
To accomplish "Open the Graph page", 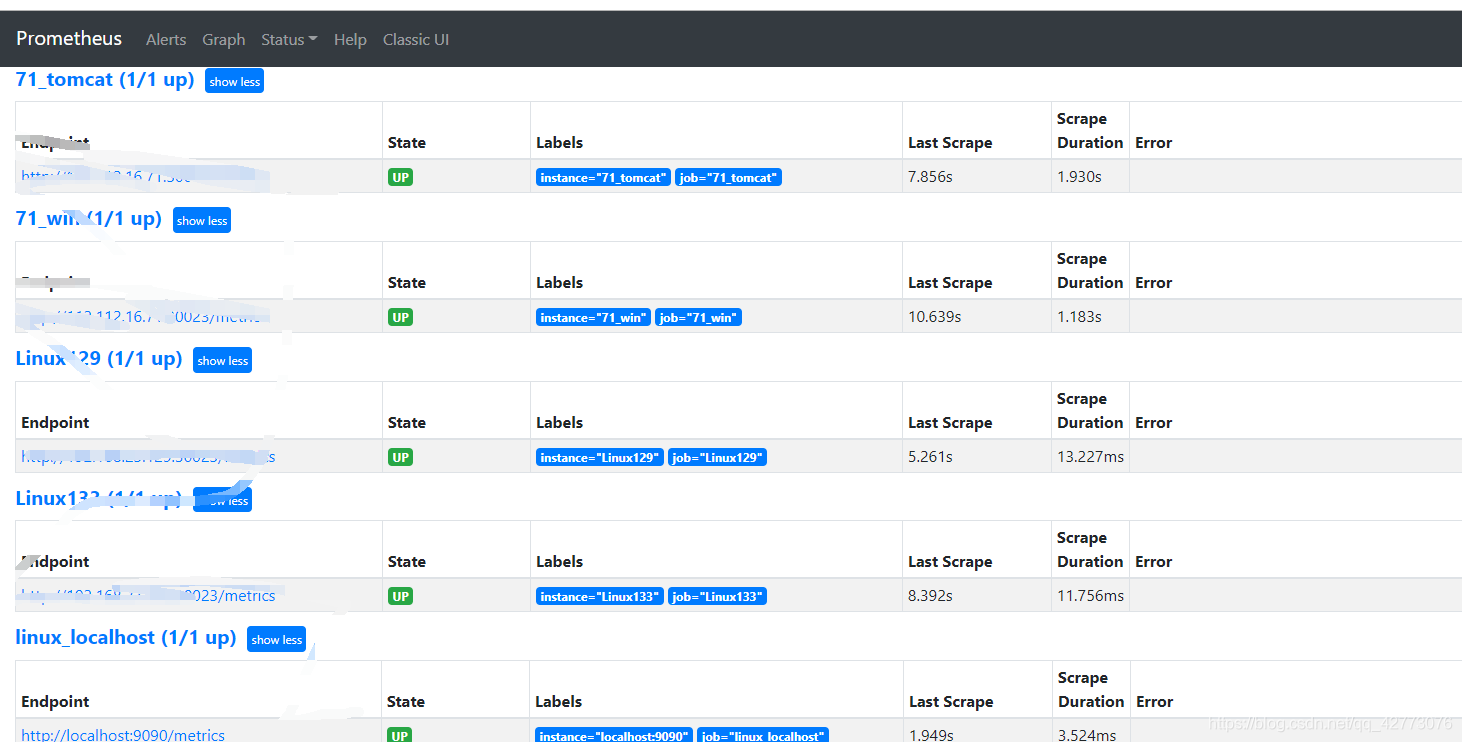I will click(x=224, y=40).
